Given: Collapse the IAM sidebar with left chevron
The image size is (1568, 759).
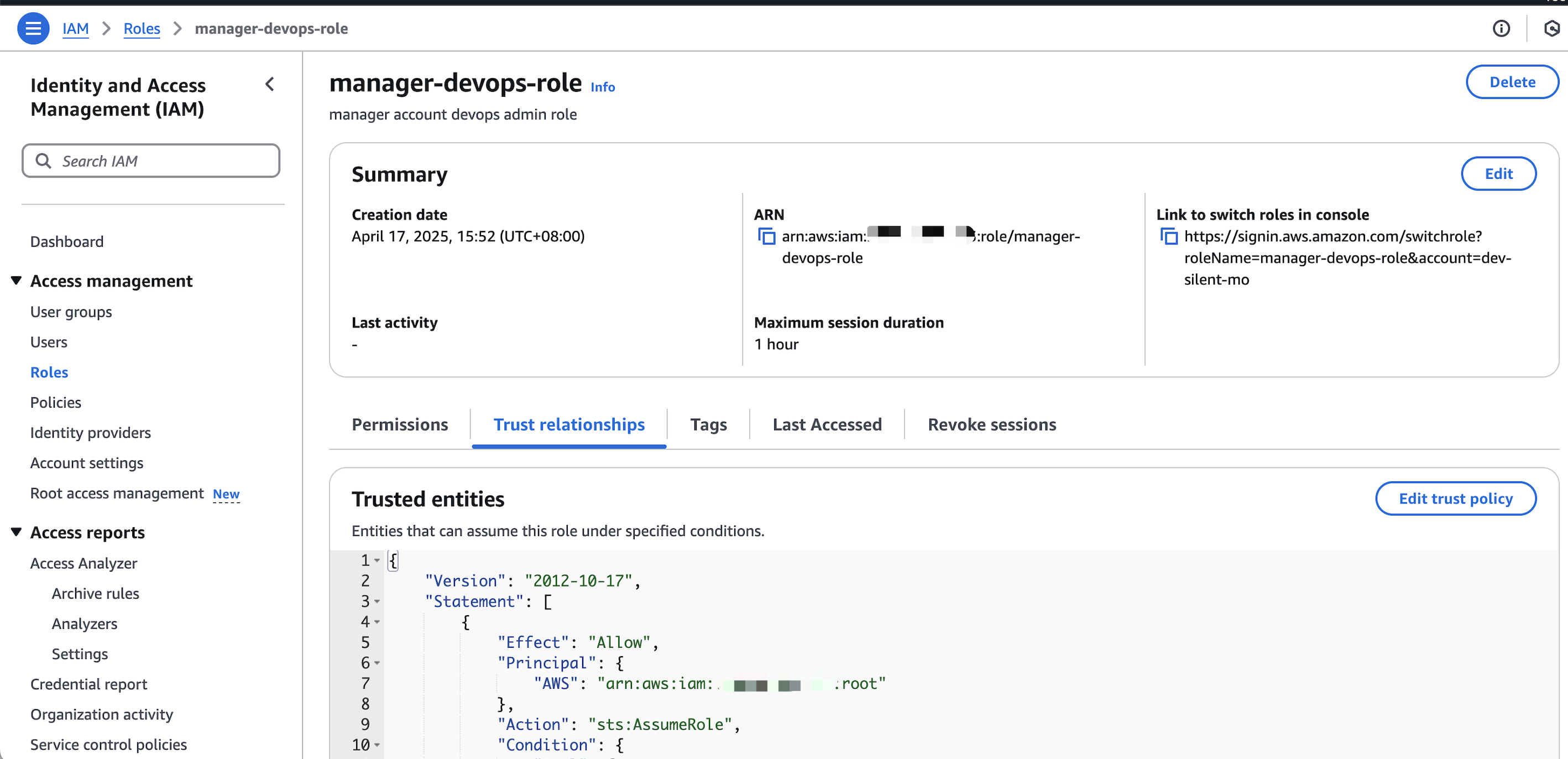Looking at the screenshot, I should coord(270,84).
